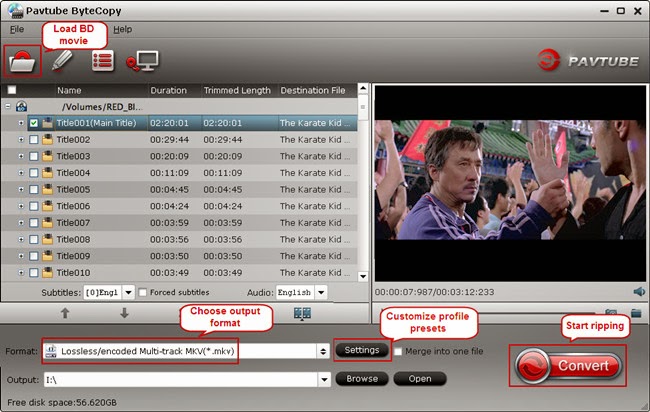This screenshot has height=412, width=650.
Task: Enable Merge into one file
Action: coord(398,351)
